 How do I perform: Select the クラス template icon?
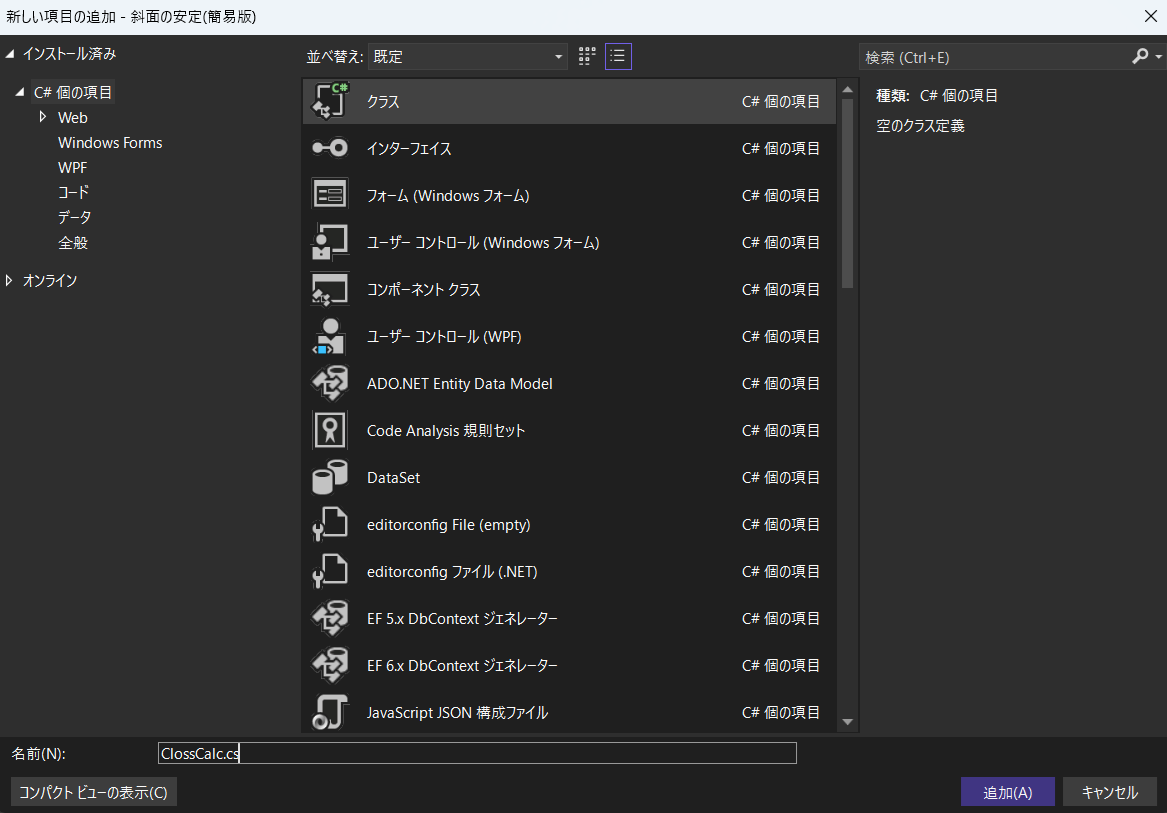click(x=330, y=101)
